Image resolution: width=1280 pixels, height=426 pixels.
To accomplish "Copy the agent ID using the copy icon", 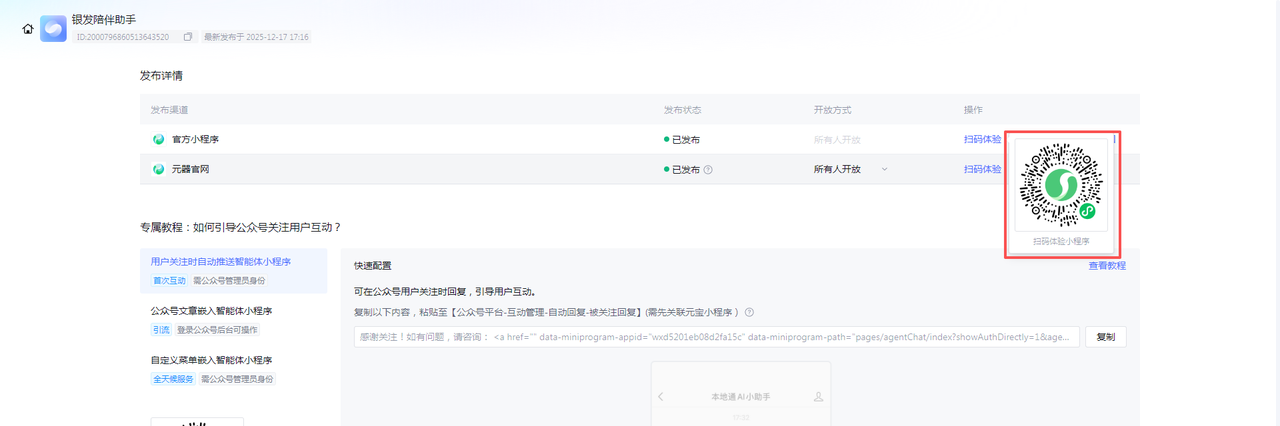I will pyautogui.click(x=187, y=37).
